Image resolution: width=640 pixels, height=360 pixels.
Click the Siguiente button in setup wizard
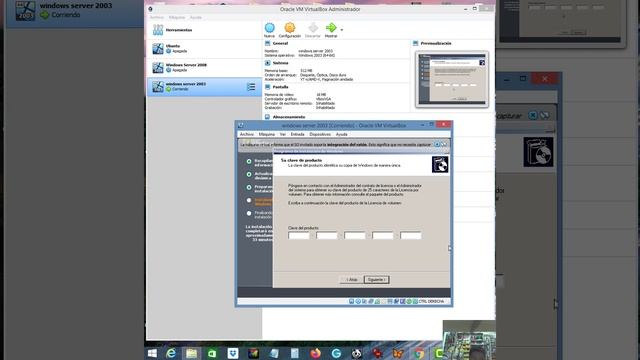point(376,280)
